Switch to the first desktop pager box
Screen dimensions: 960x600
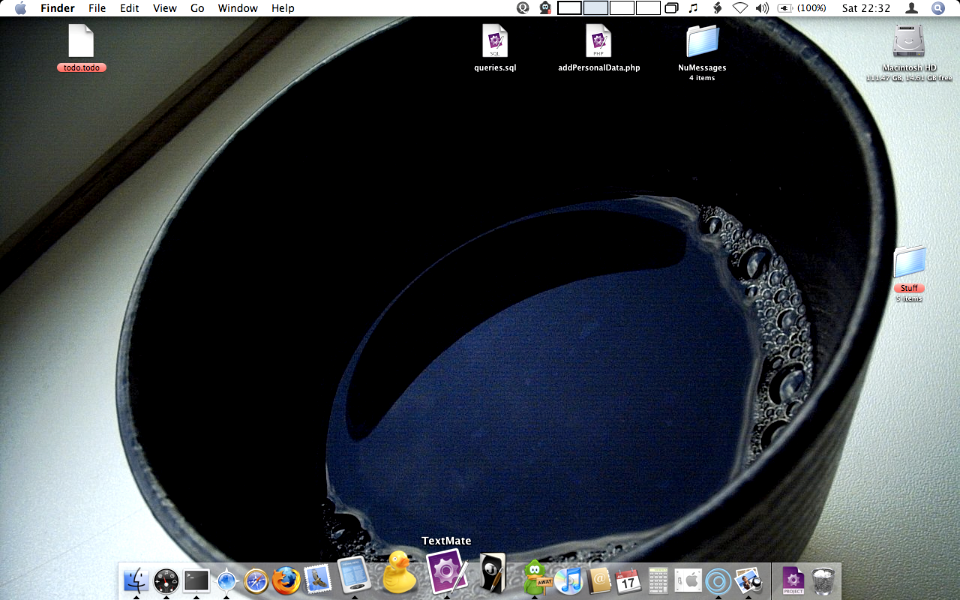(x=569, y=8)
